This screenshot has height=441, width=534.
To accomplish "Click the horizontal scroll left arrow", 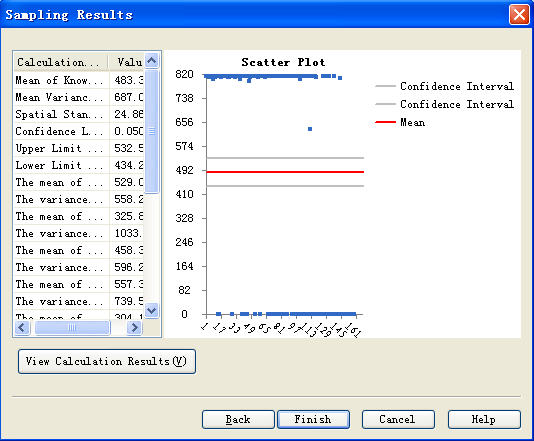I will coord(22,328).
